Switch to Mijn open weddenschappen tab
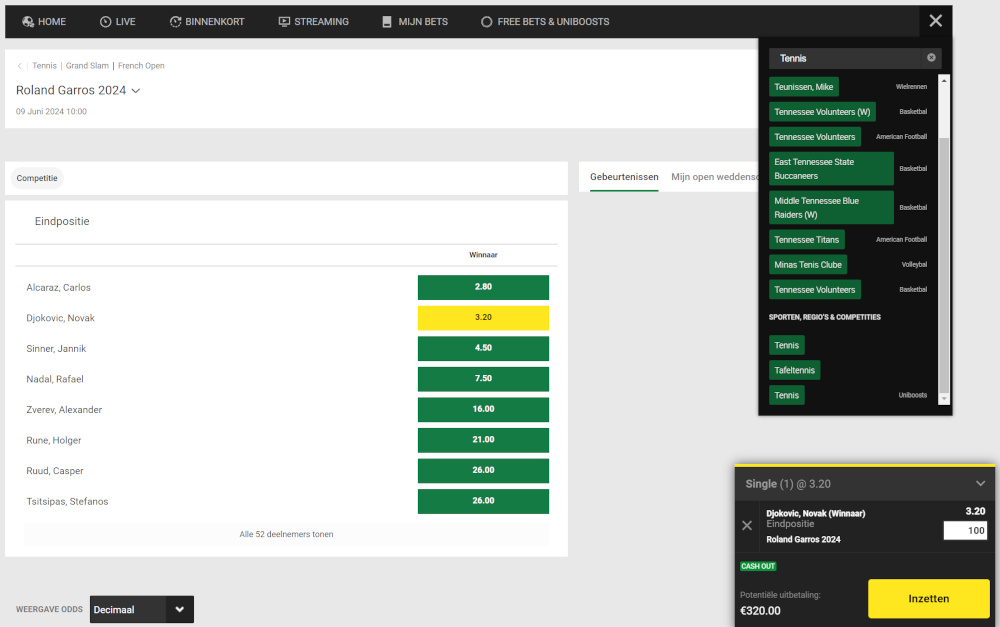This screenshot has width=1000, height=627. coord(714,177)
